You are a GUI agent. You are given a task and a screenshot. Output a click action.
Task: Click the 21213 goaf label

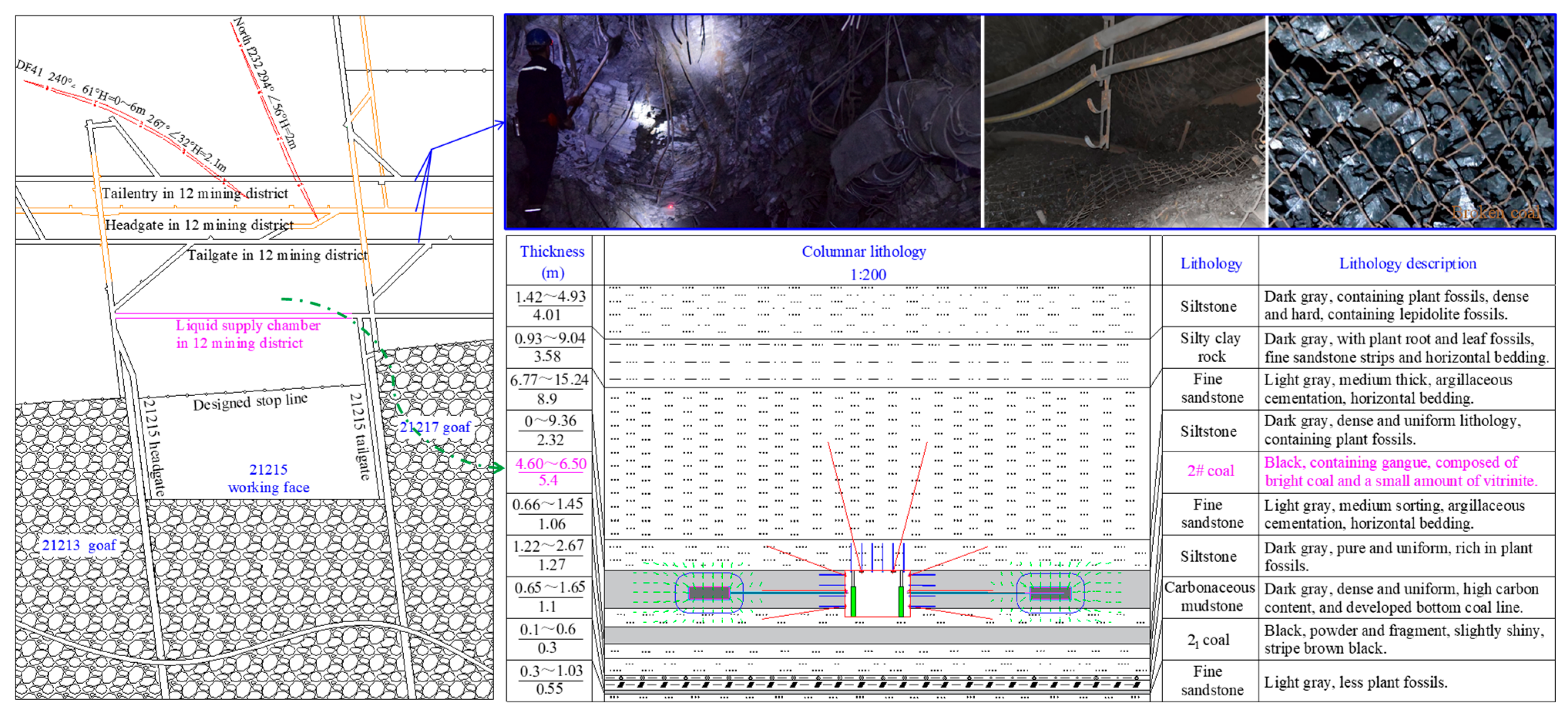point(79,545)
